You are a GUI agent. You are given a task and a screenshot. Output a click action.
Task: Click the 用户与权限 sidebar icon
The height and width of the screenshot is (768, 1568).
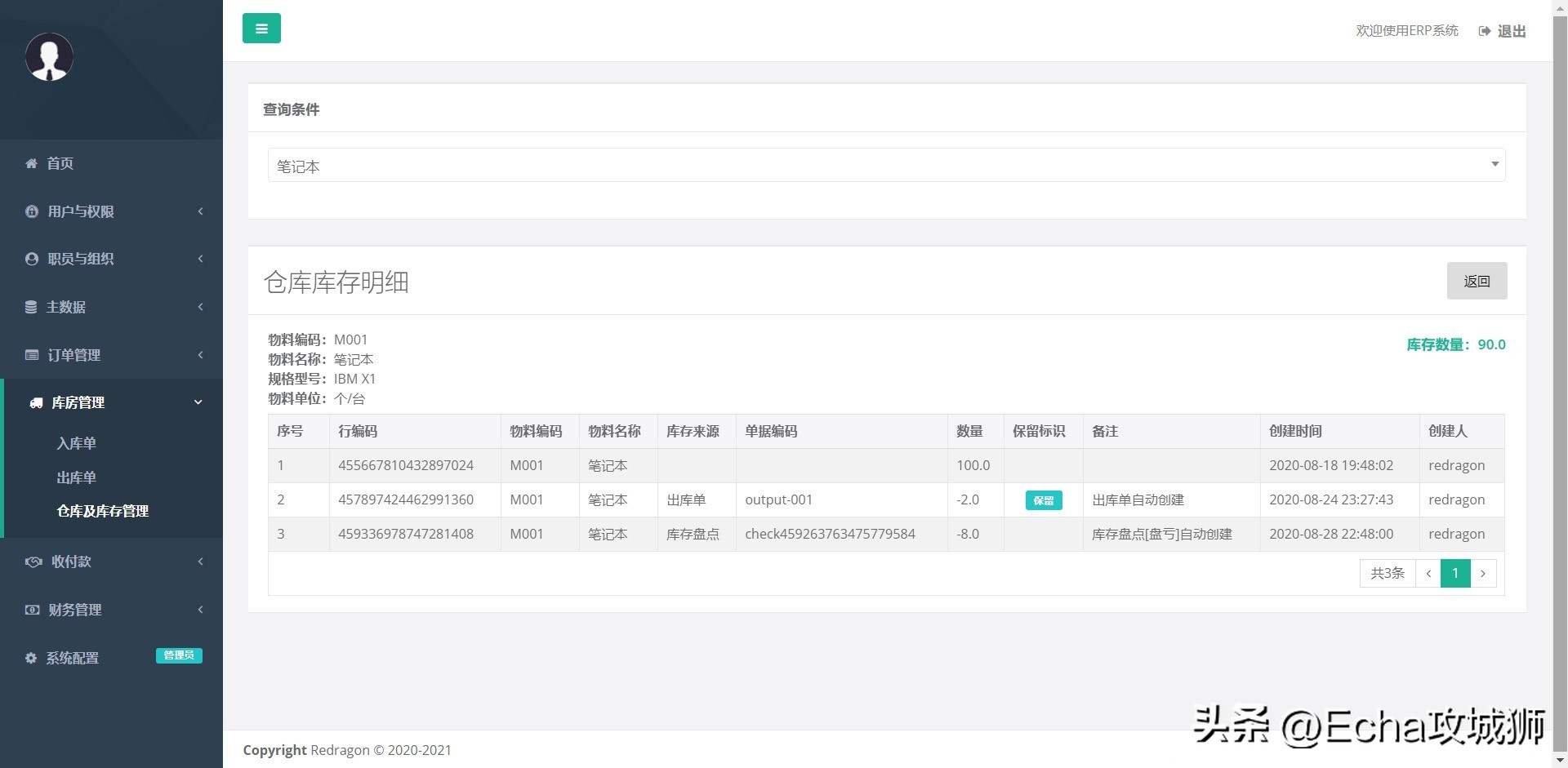[31, 211]
